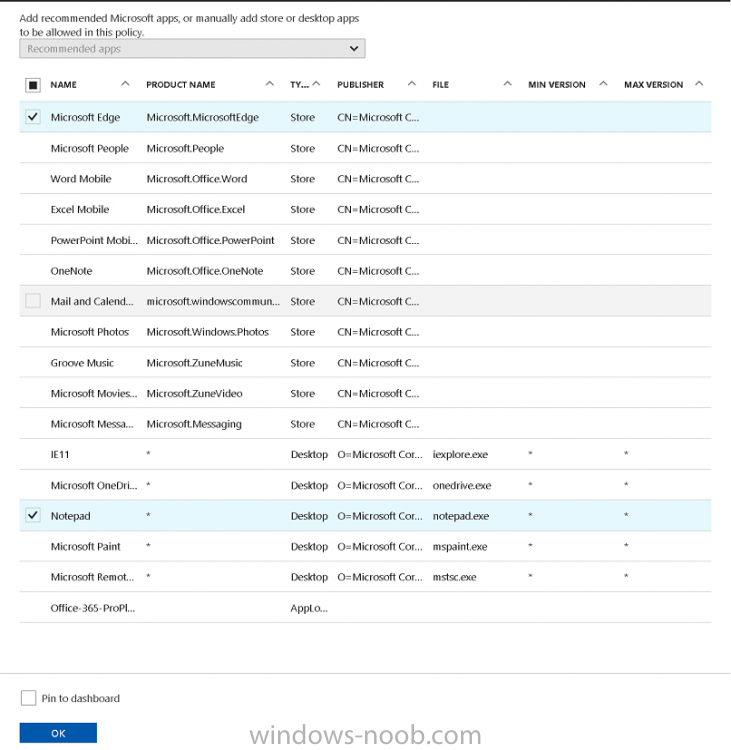731x750 pixels.
Task: Click Microsoft.People product name cell
Action: pos(185,148)
